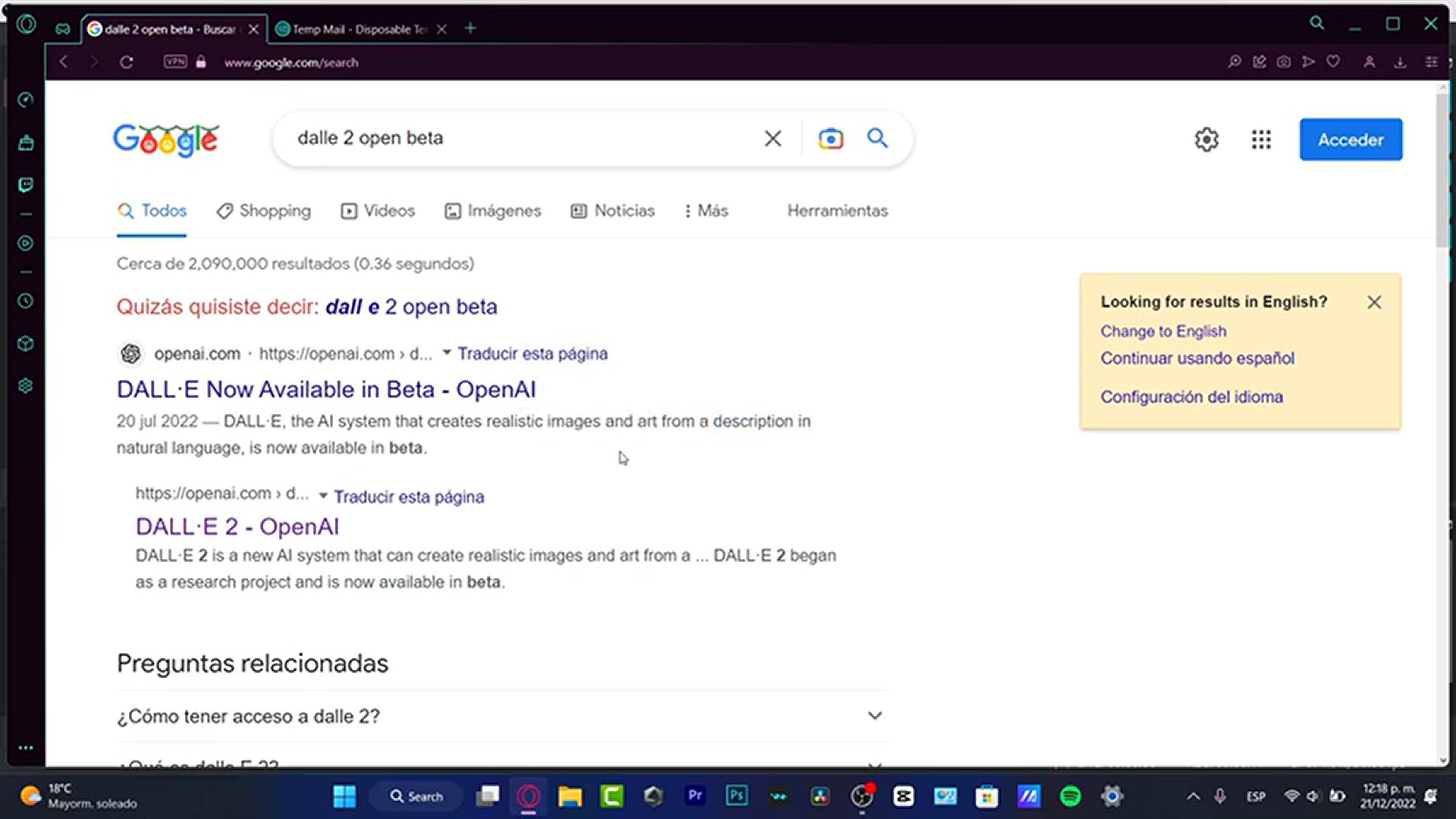Viewport: 1456px width, 819px height.
Task: Submit search with blue magnifier icon
Action: click(877, 138)
